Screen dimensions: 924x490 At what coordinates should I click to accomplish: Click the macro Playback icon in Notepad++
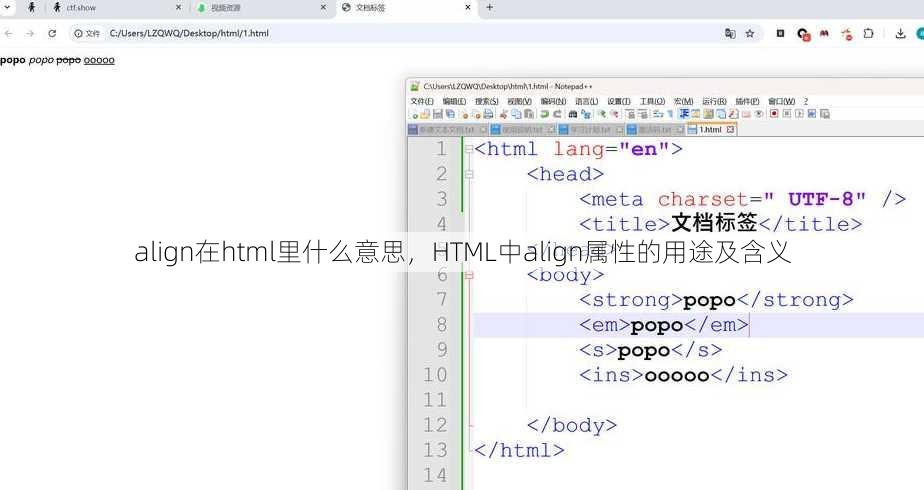coord(799,114)
